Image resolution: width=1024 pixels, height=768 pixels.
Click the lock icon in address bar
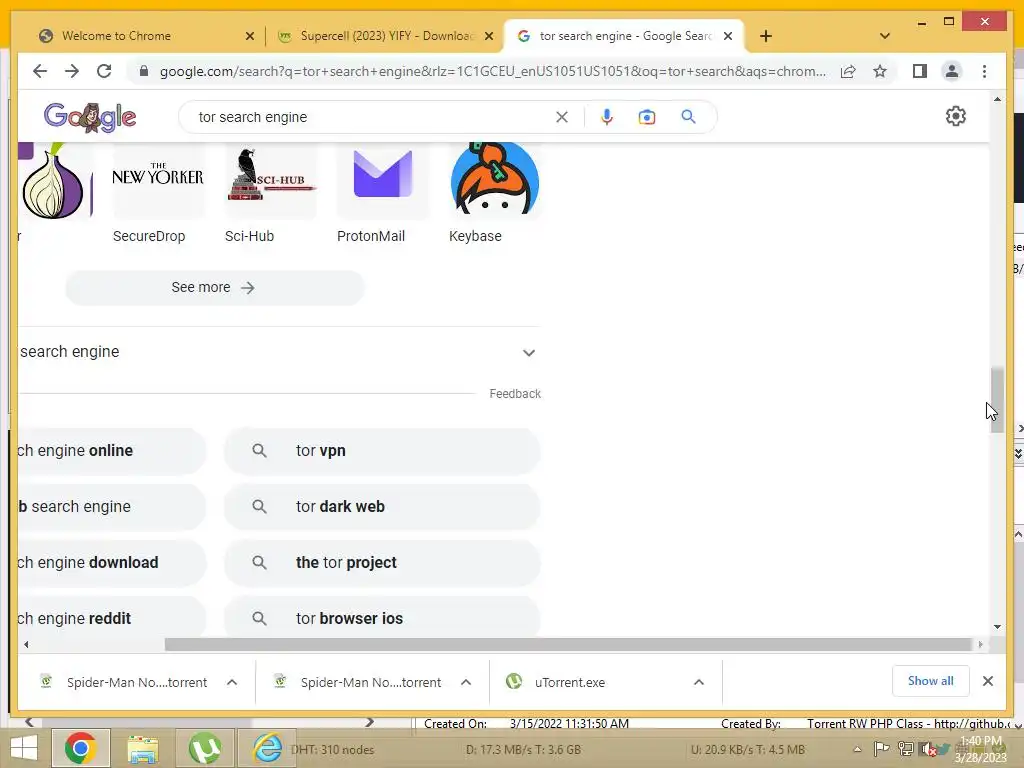click(x=144, y=71)
